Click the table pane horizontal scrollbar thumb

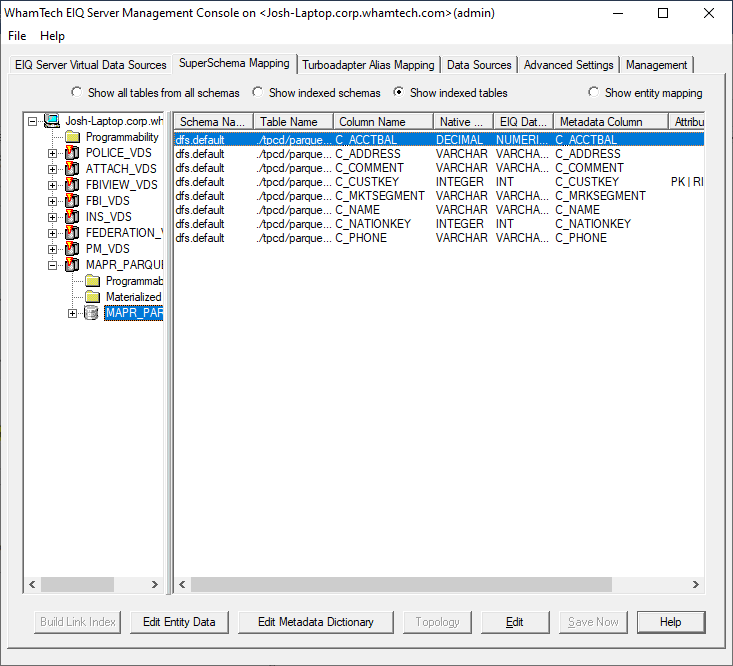tap(401, 584)
